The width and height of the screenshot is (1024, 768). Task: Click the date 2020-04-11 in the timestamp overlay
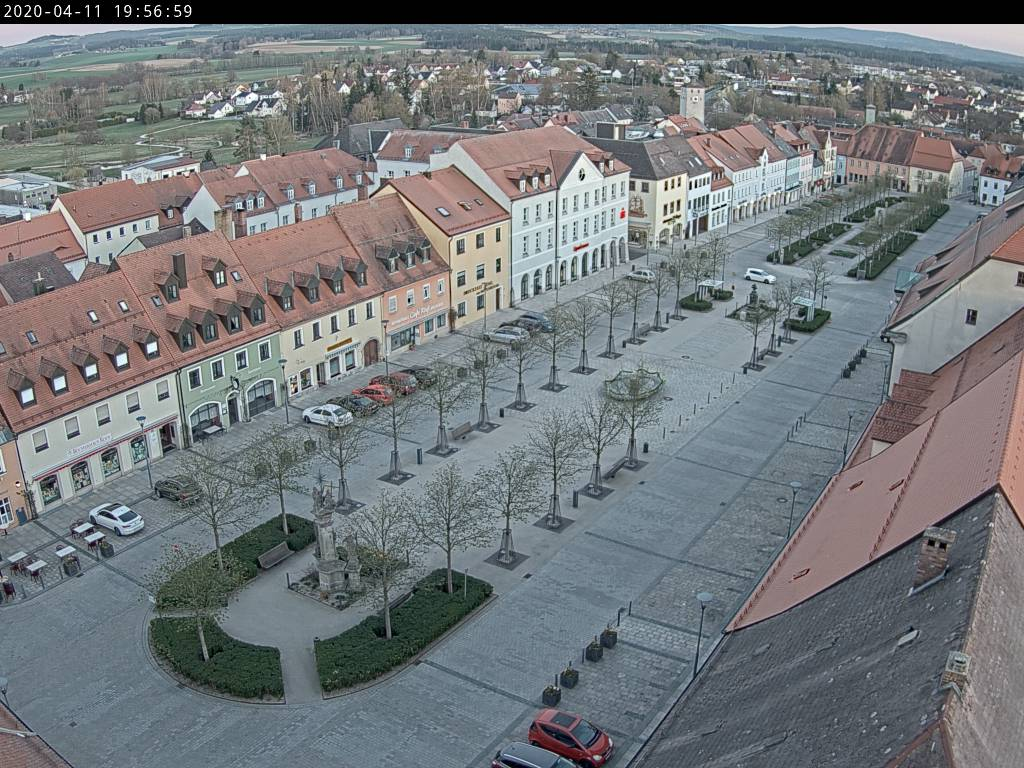(52, 12)
